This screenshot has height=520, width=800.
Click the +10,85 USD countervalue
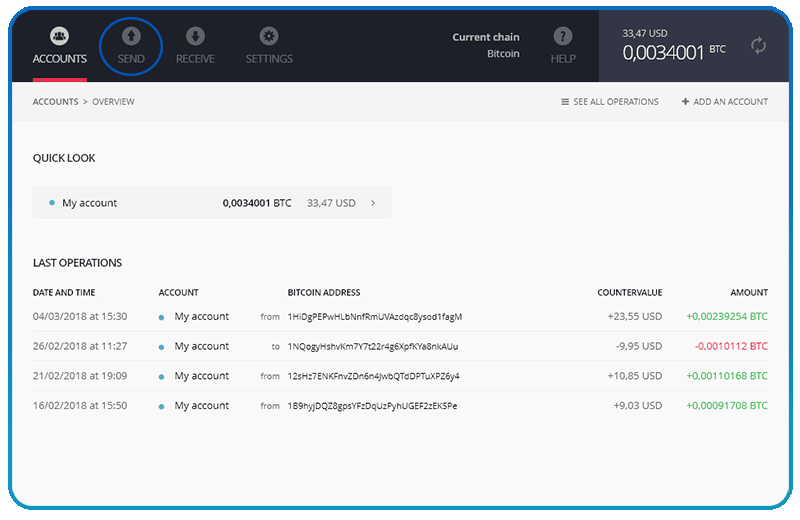click(x=635, y=376)
